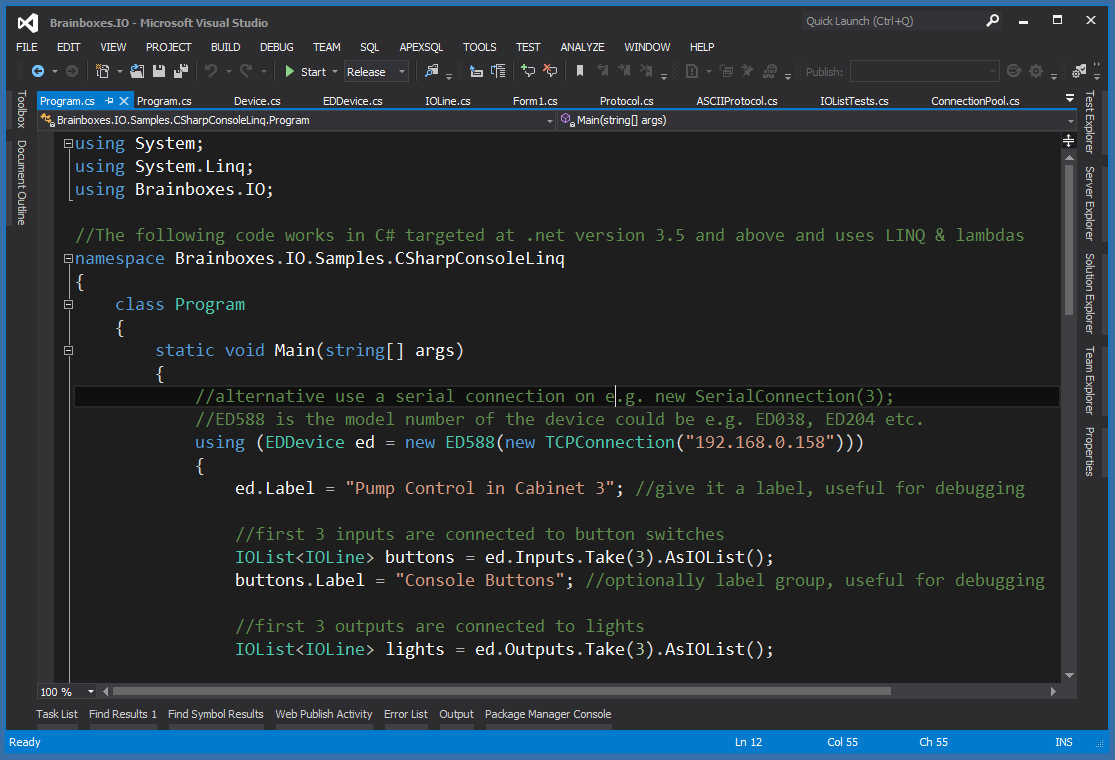Click the Undo icon in the toolbar
Viewport: 1115px width, 760px height.
(x=209, y=71)
